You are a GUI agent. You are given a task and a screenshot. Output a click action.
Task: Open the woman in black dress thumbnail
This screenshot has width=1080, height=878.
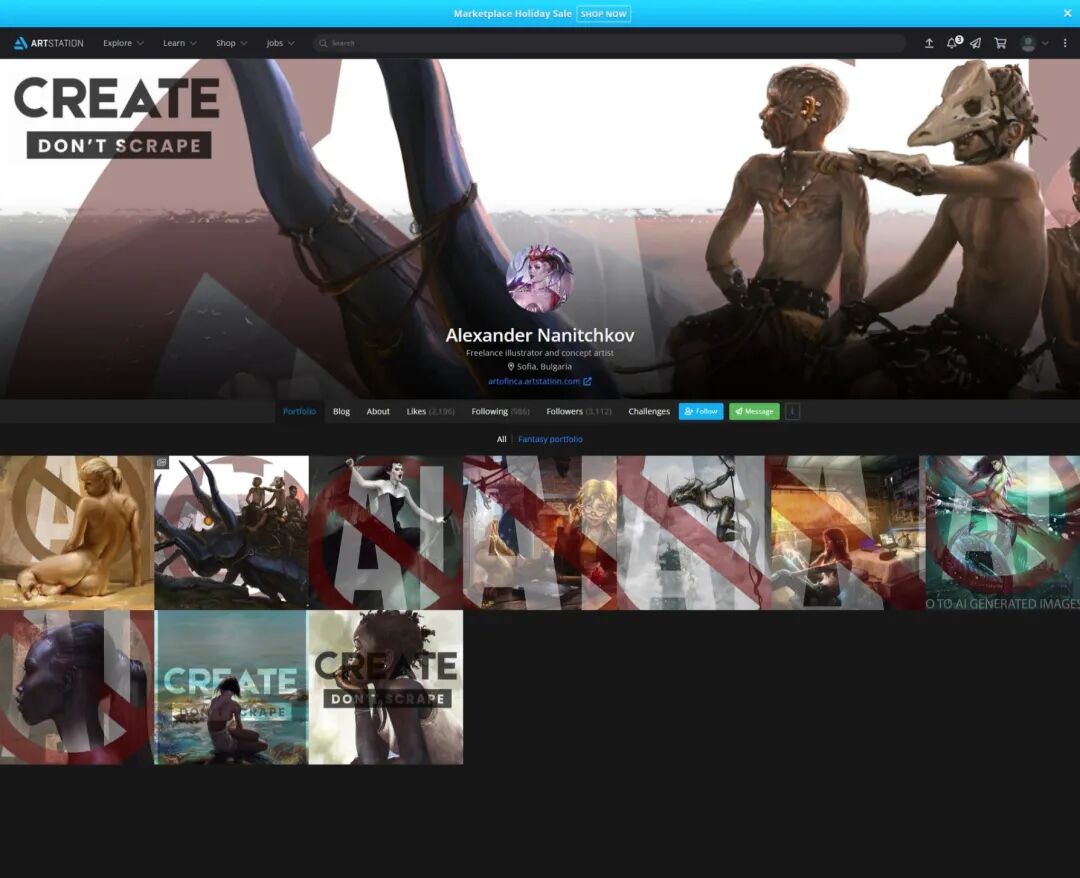point(386,532)
